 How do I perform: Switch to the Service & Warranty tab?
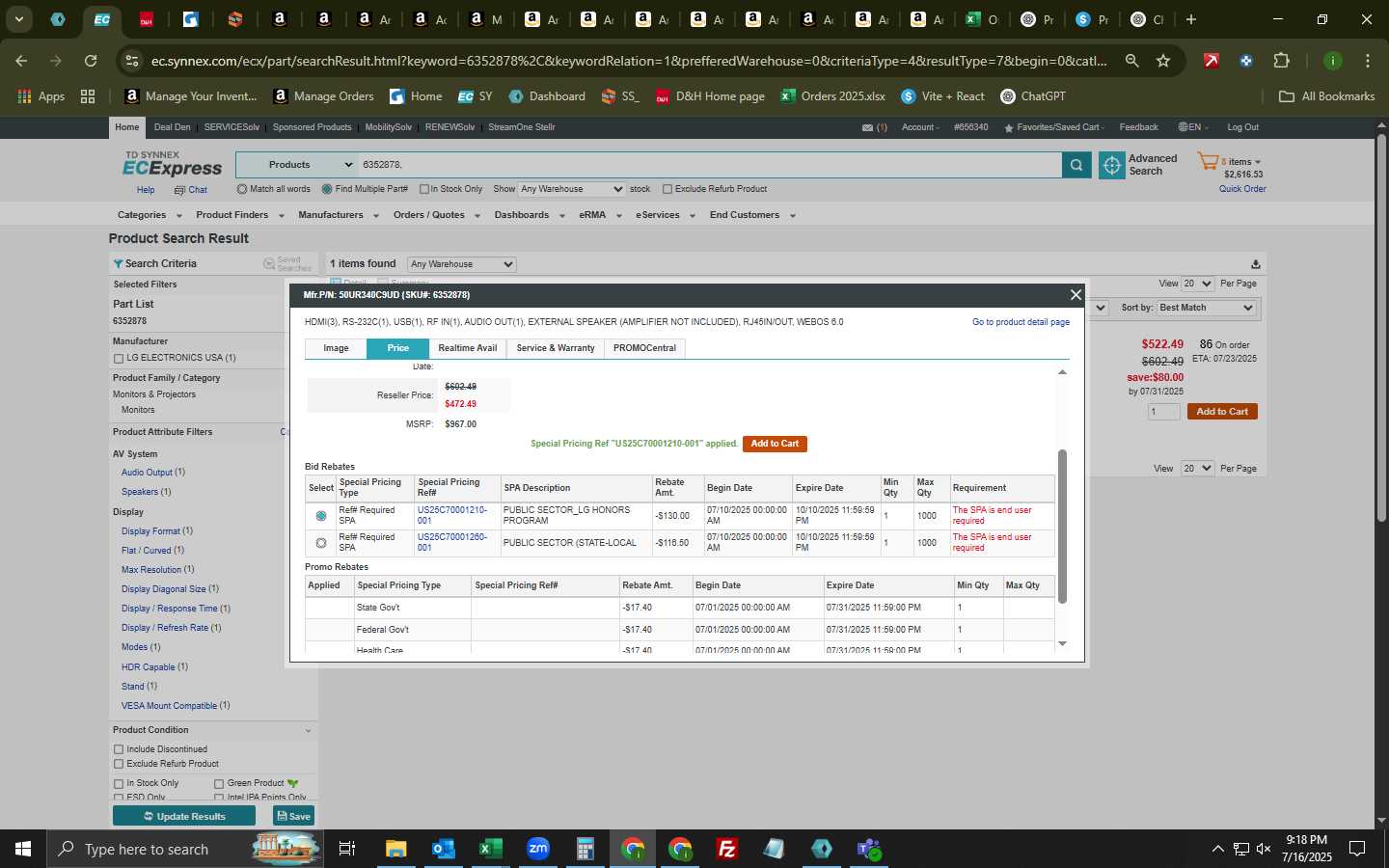pyautogui.click(x=556, y=348)
